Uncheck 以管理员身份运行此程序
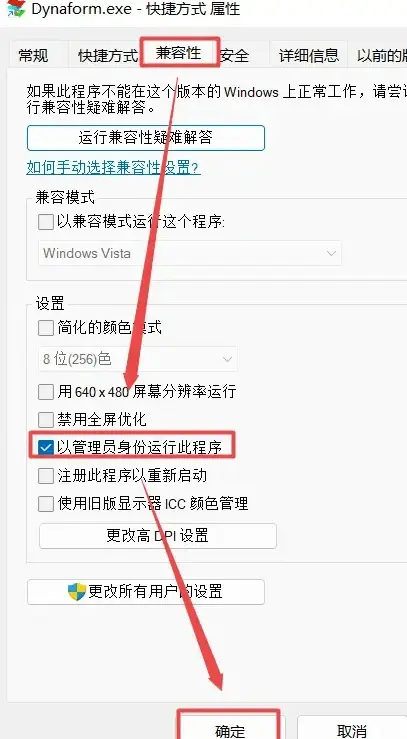 coord(46,447)
